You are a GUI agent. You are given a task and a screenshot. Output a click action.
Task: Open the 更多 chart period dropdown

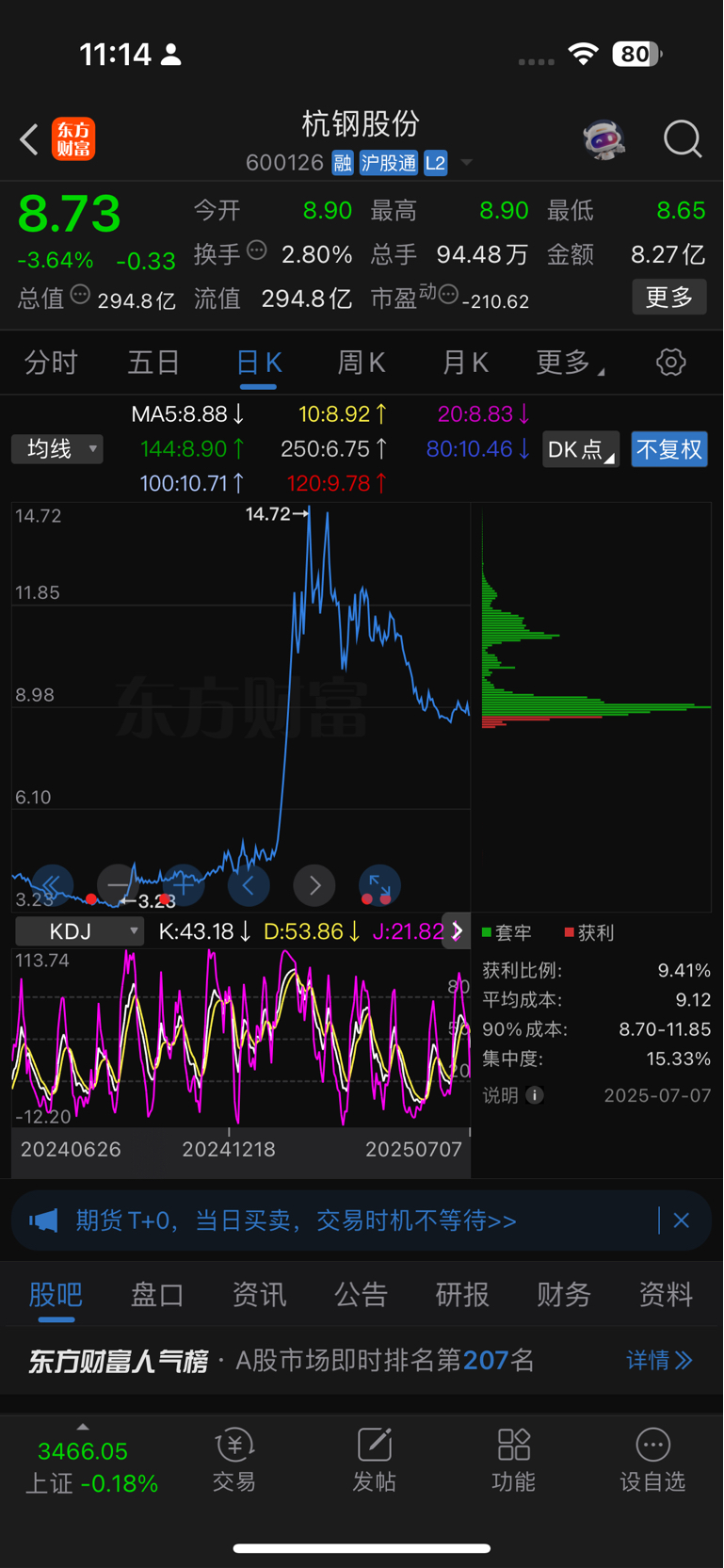(570, 363)
